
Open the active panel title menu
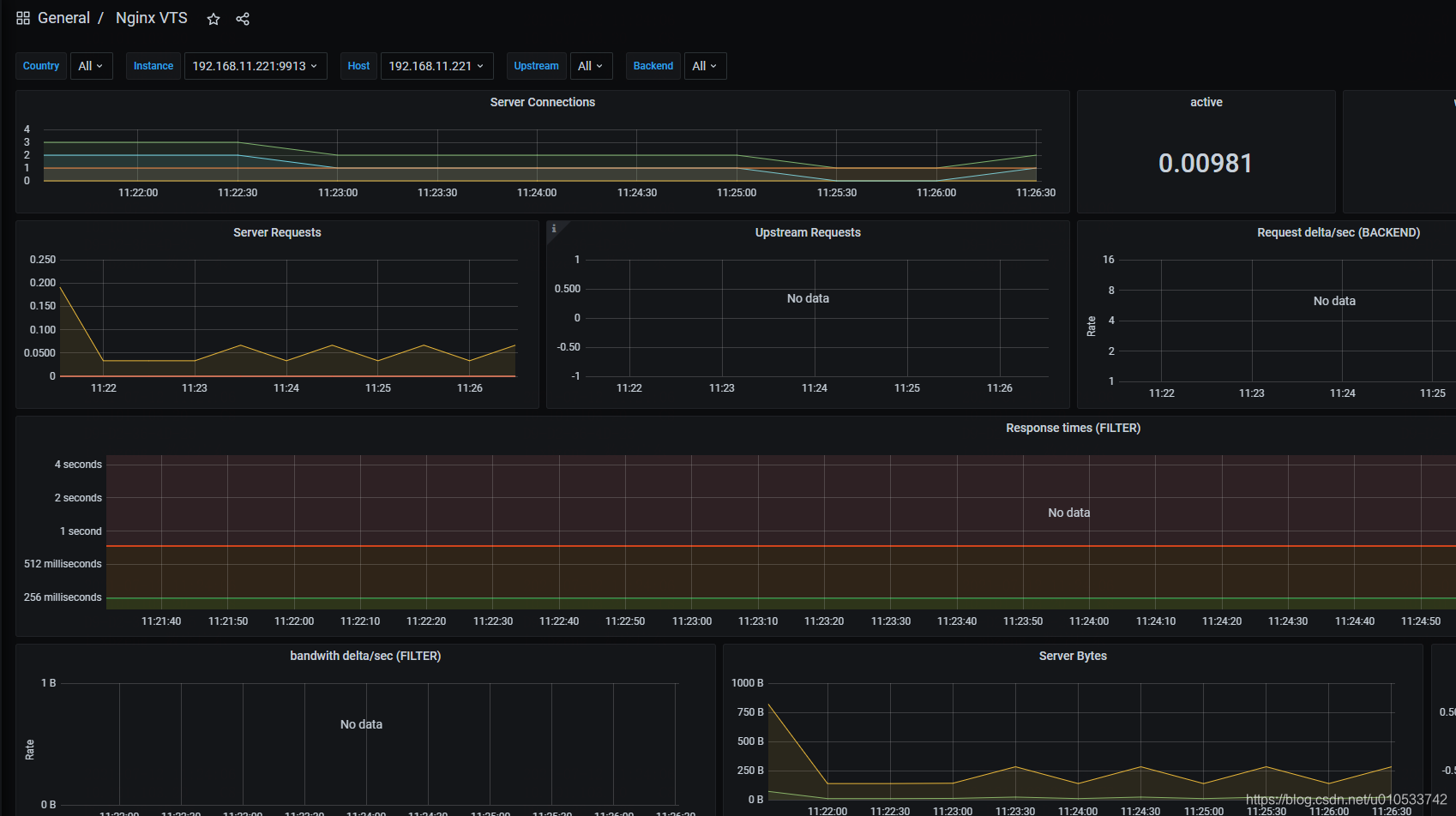tap(1206, 102)
